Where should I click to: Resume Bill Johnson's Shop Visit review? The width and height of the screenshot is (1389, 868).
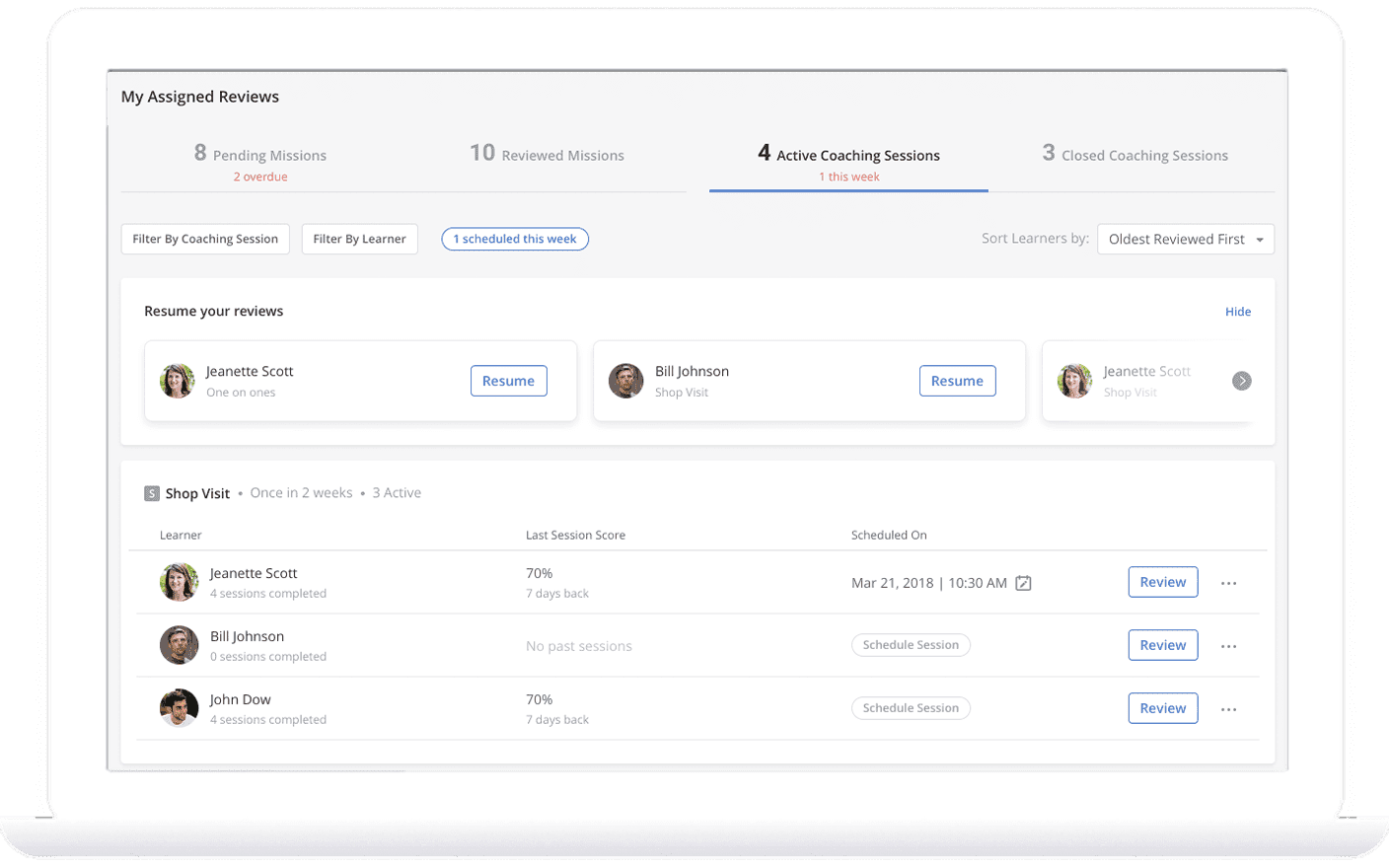point(957,381)
